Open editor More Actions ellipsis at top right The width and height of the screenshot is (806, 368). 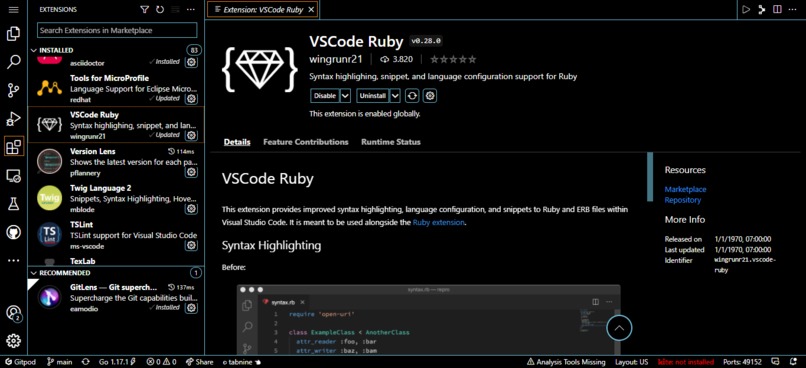(793, 9)
